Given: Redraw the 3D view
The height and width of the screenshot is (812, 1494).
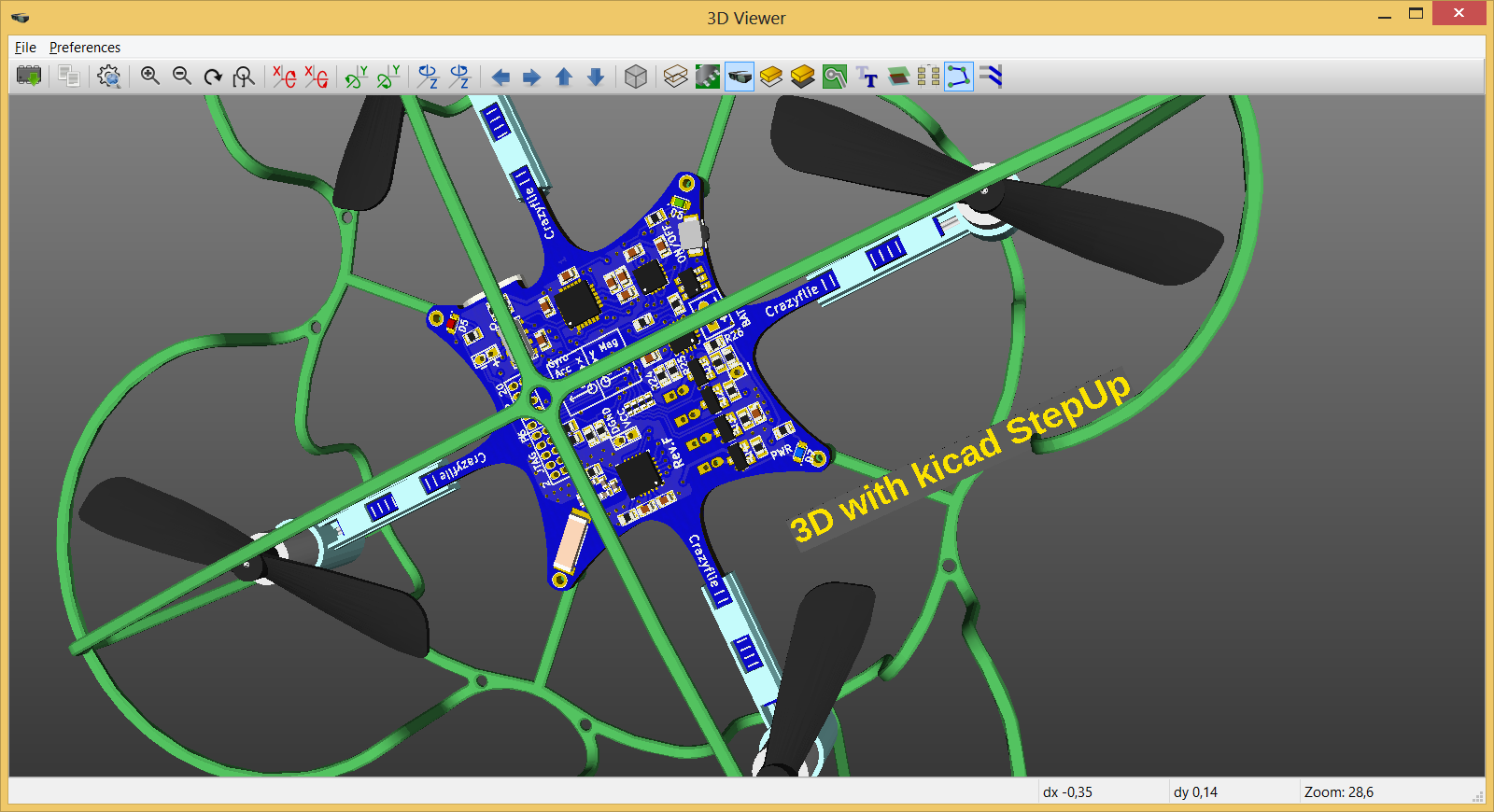Looking at the screenshot, I should point(213,77).
